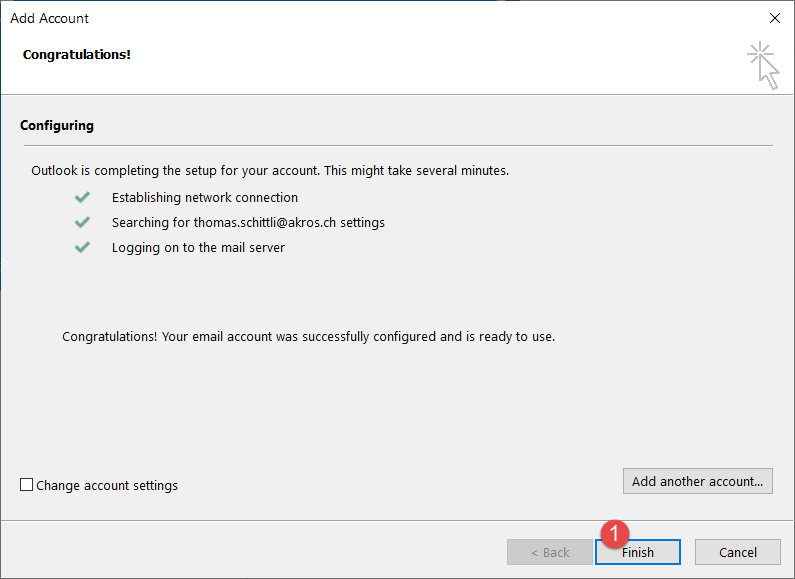Click the red number 1 badge
795x579 pixels.
(x=616, y=532)
